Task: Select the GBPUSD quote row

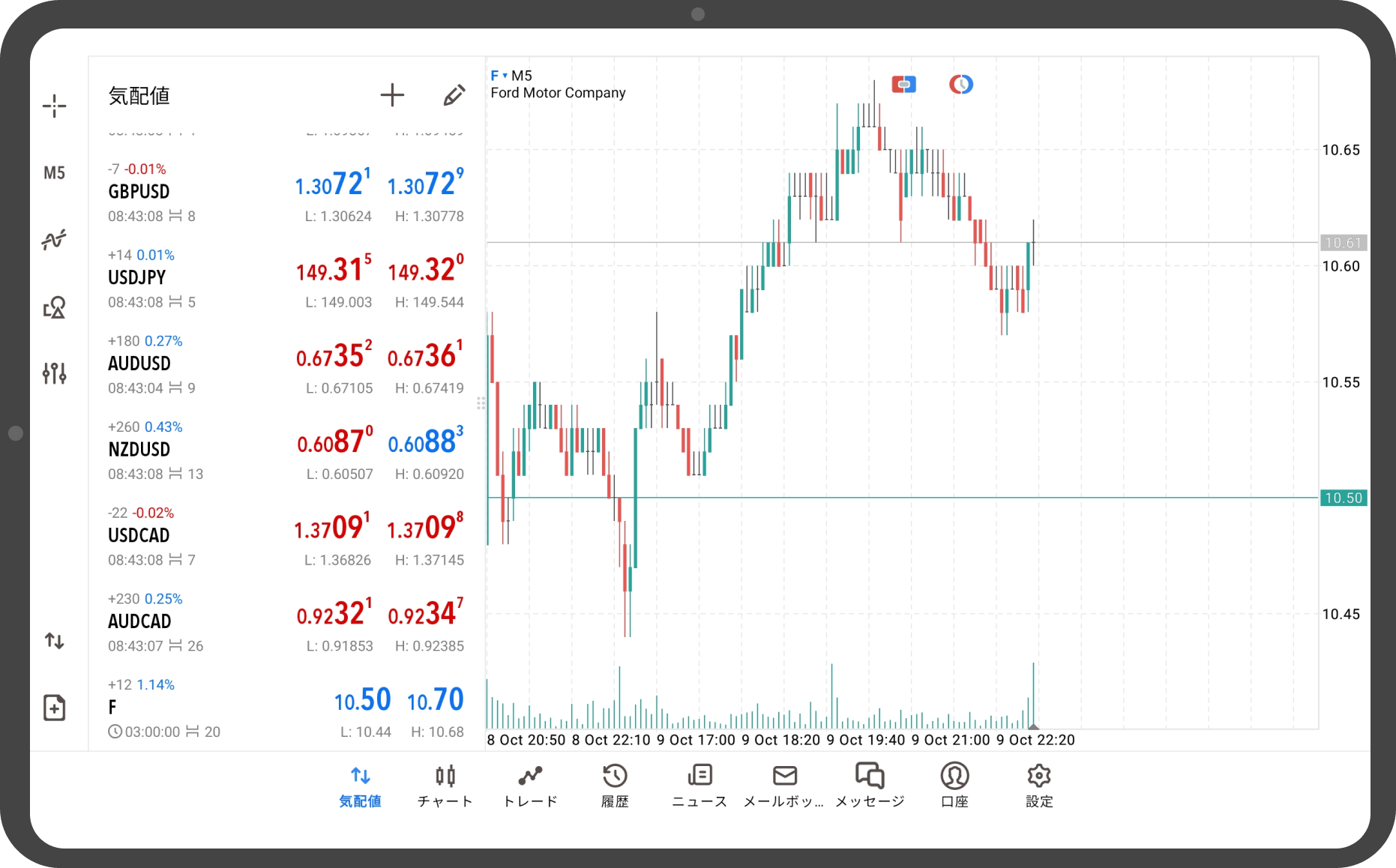Action: [286, 193]
